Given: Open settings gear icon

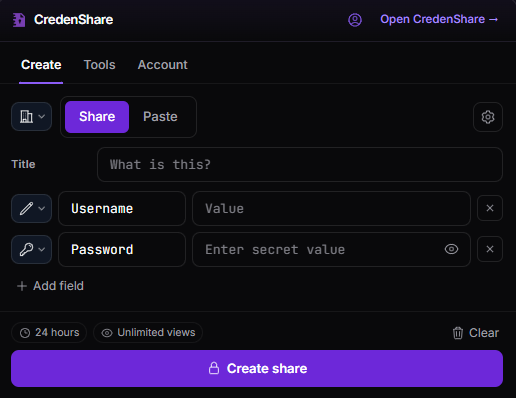Looking at the screenshot, I should (488, 117).
